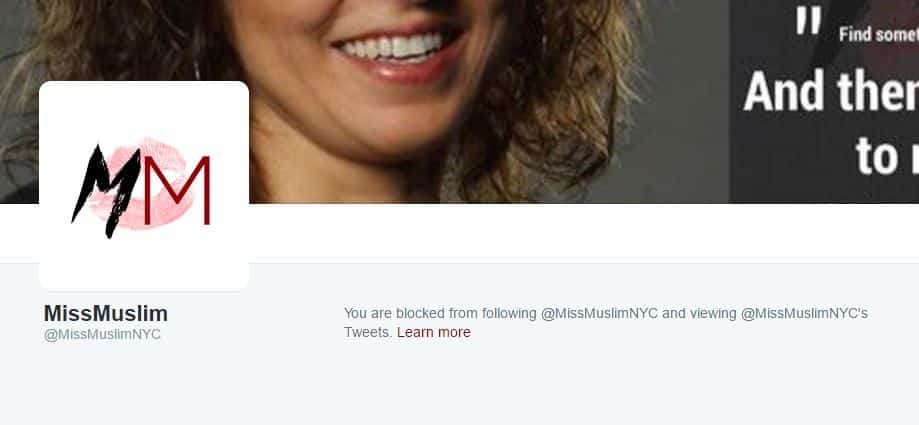Click the black brush-stroke M in logo
The height and width of the screenshot is (425, 919).
tap(105, 191)
